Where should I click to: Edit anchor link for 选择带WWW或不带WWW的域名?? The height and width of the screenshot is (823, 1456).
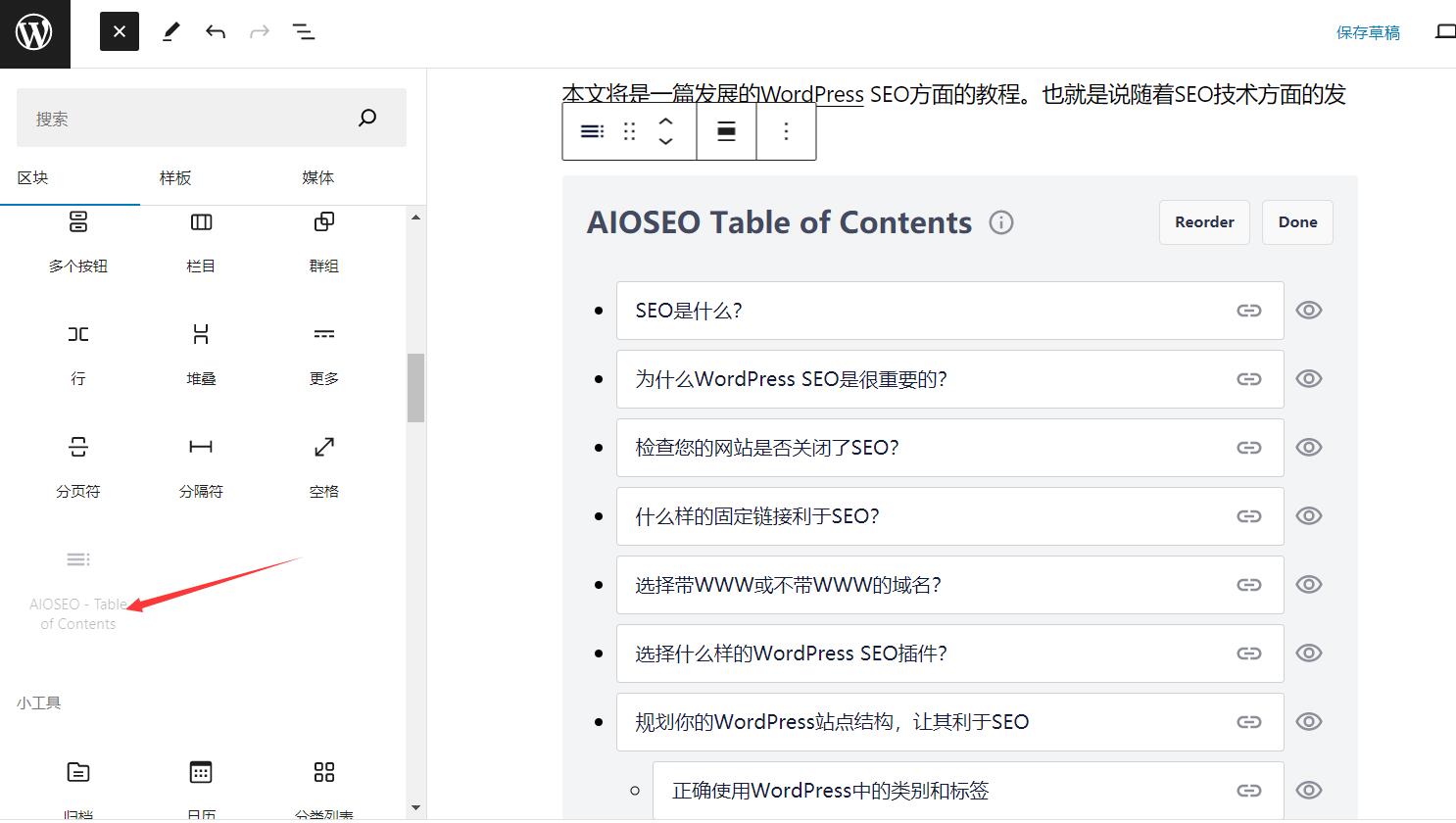coord(1248,585)
